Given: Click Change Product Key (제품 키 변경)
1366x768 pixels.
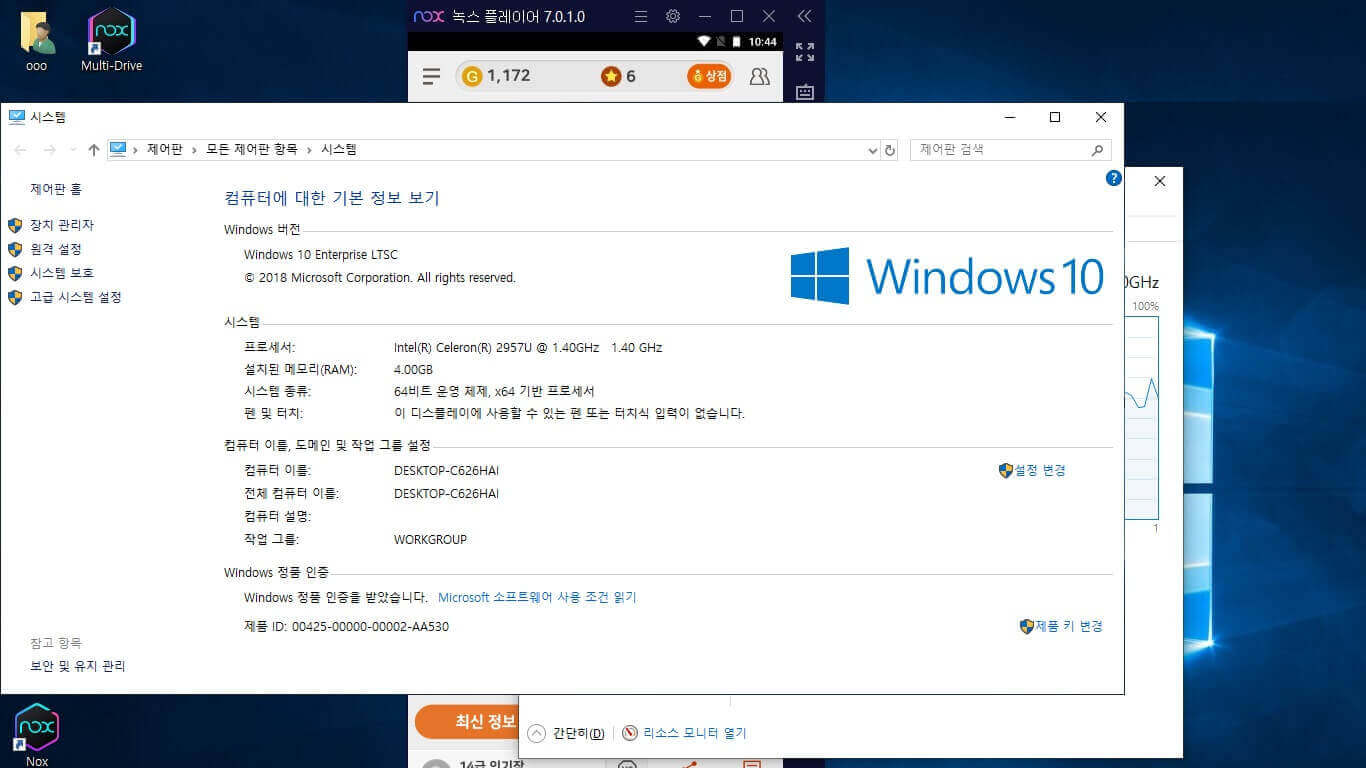Looking at the screenshot, I should tap(1068, 626).
